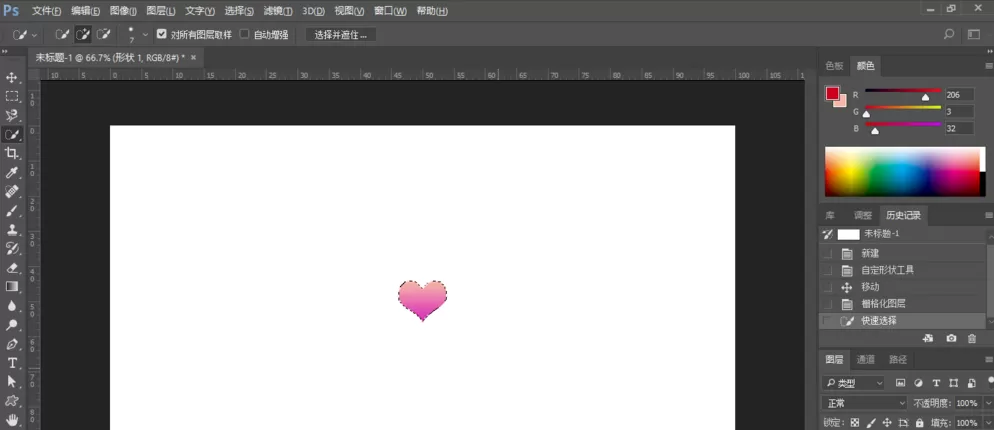Open the 滤镜 menu
Image resolution: width=994 pixels, height=430 pixels.
click(278, 11)
